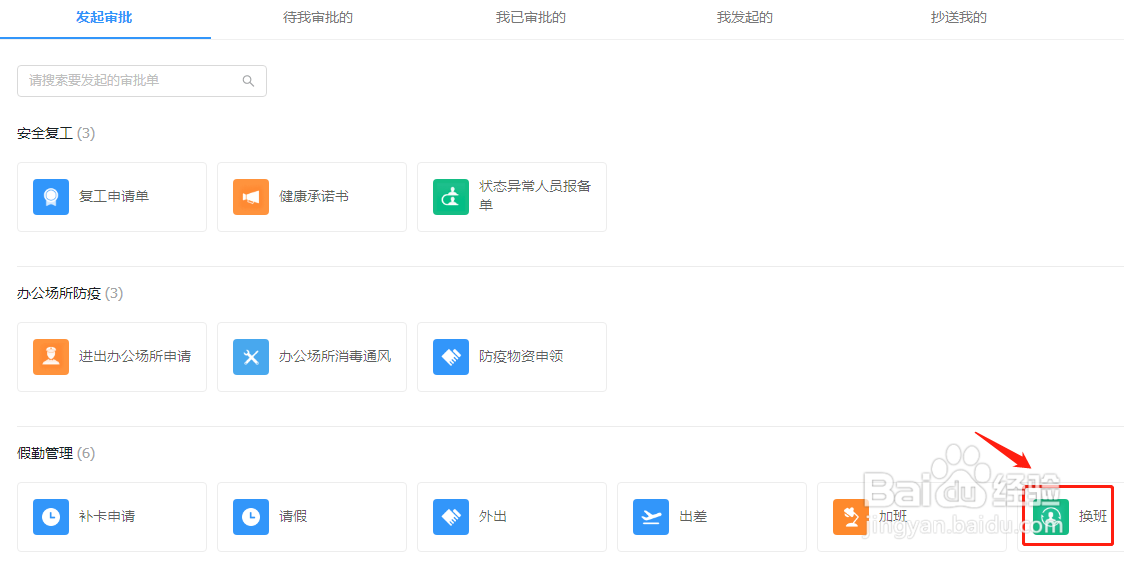Click the 防疫物资申领 blue icon
The image size is (1124, 564).
(451, 357)
